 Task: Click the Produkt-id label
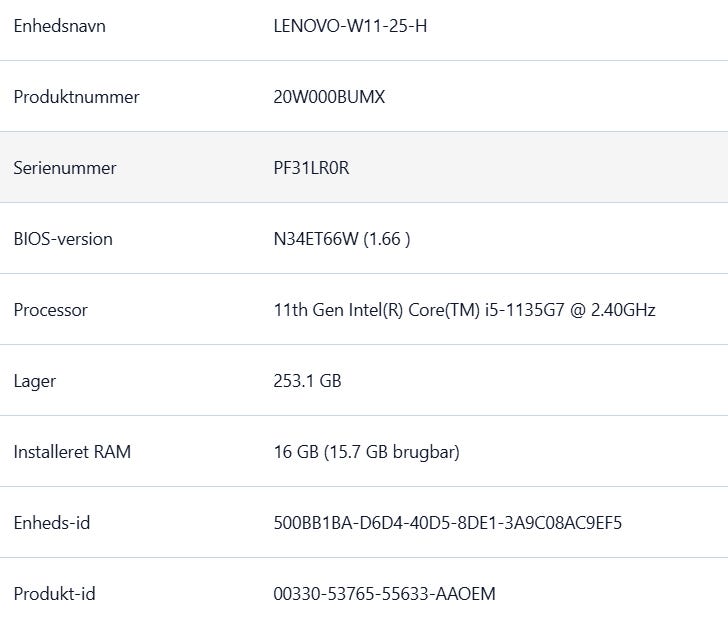(54, 594)
